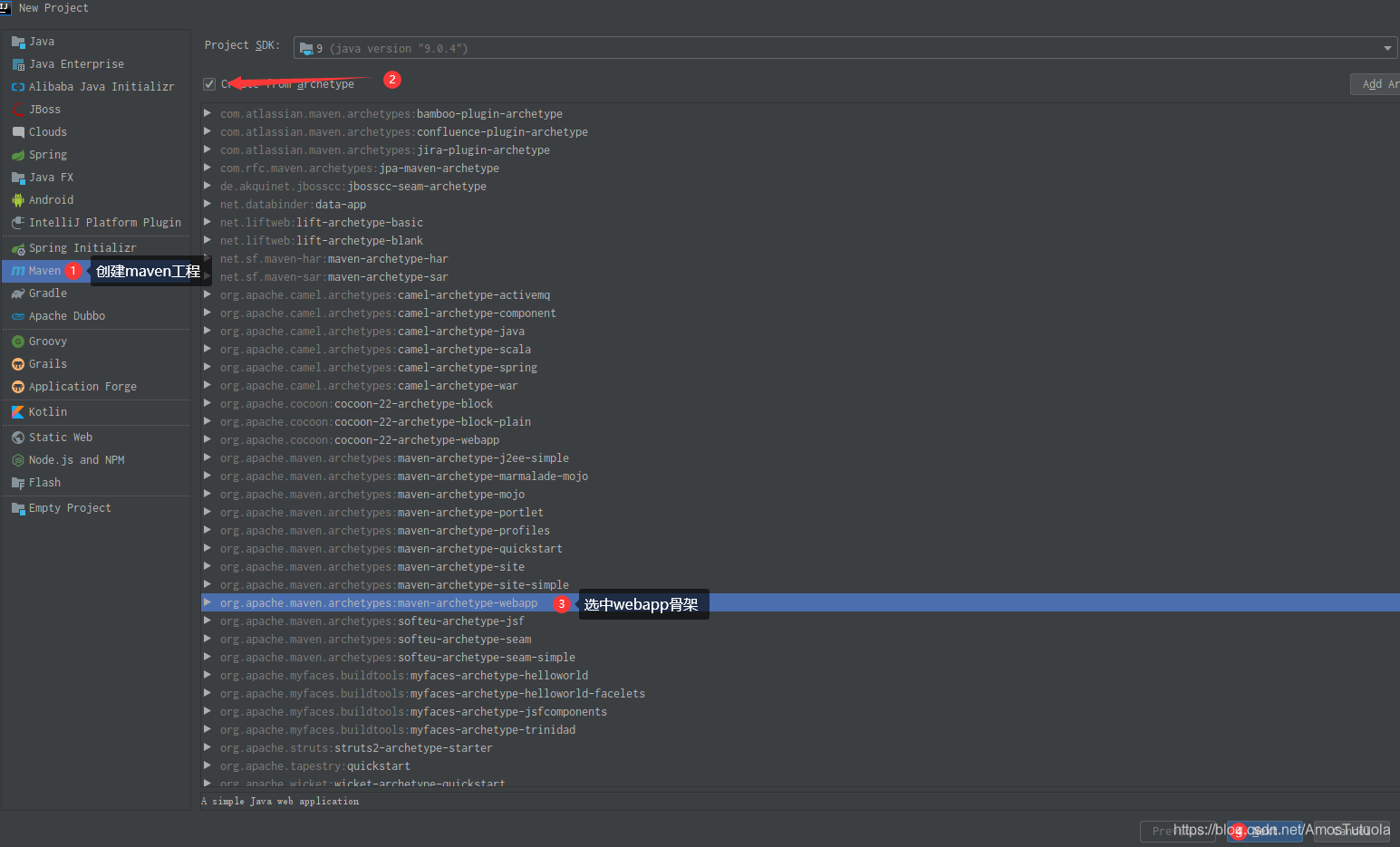Select lift-archetype-basic row
Screen dimensions: 1400x847
pos(800,223)
